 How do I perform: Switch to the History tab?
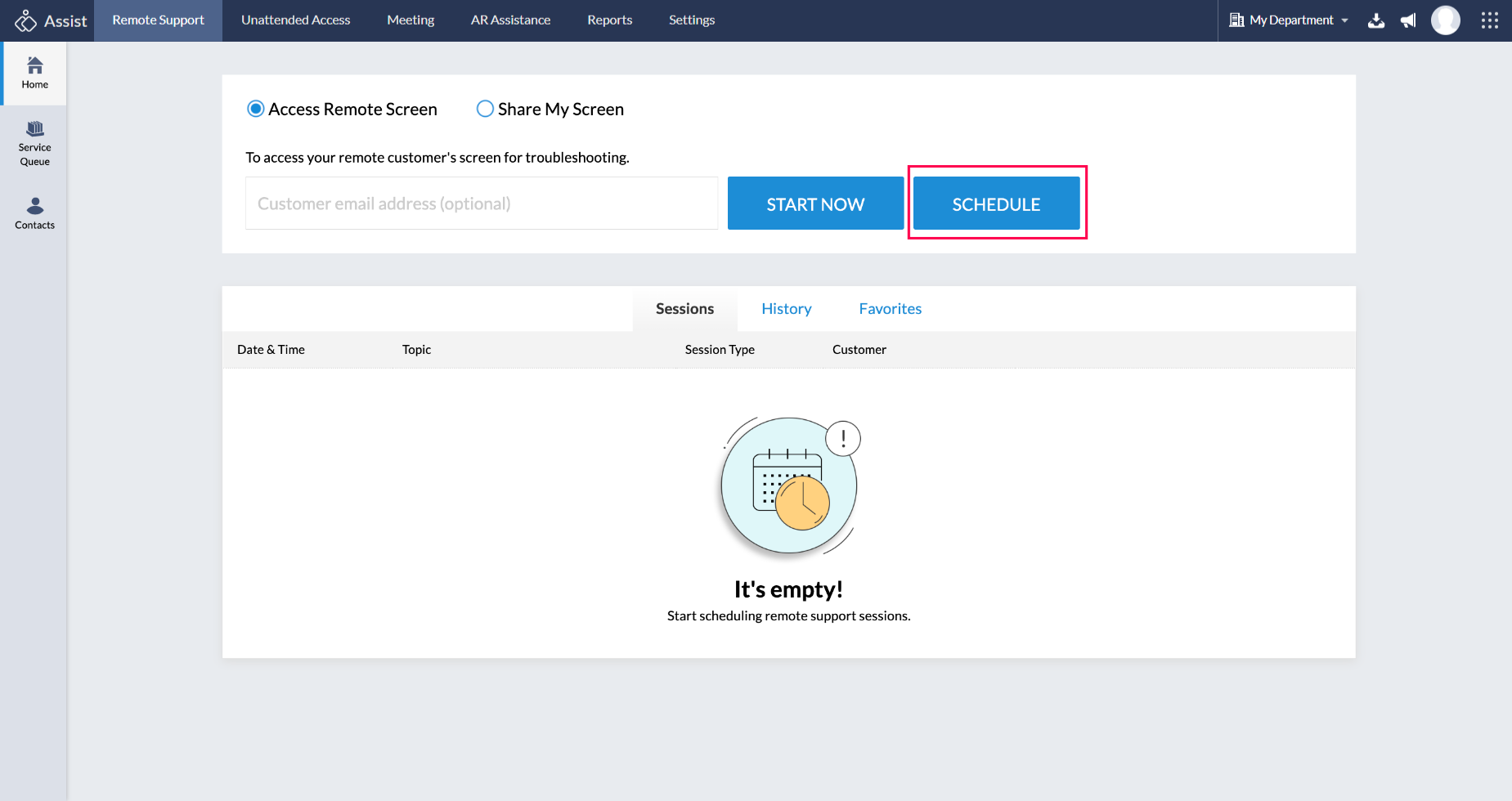coord(786,308)
